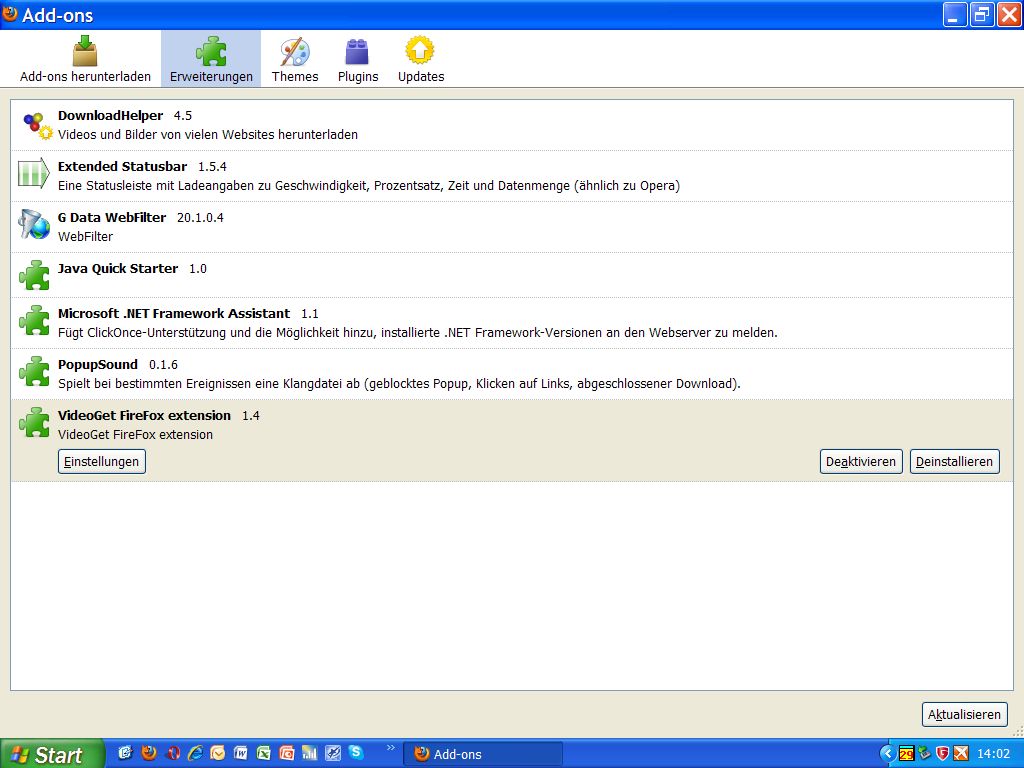Click the Extended Statusbar icon

pos(34,174)
